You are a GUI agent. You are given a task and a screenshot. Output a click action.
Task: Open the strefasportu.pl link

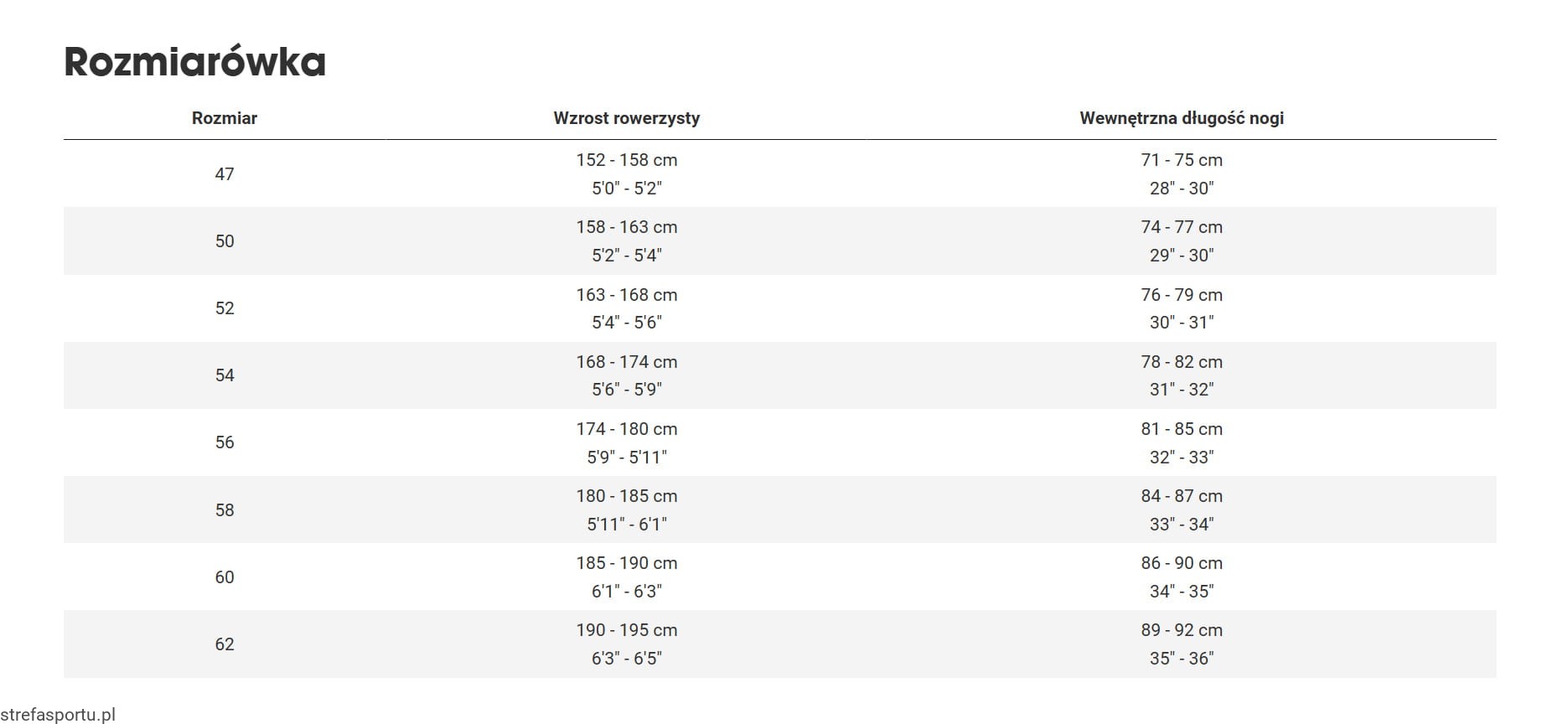(x=58, y=715)
